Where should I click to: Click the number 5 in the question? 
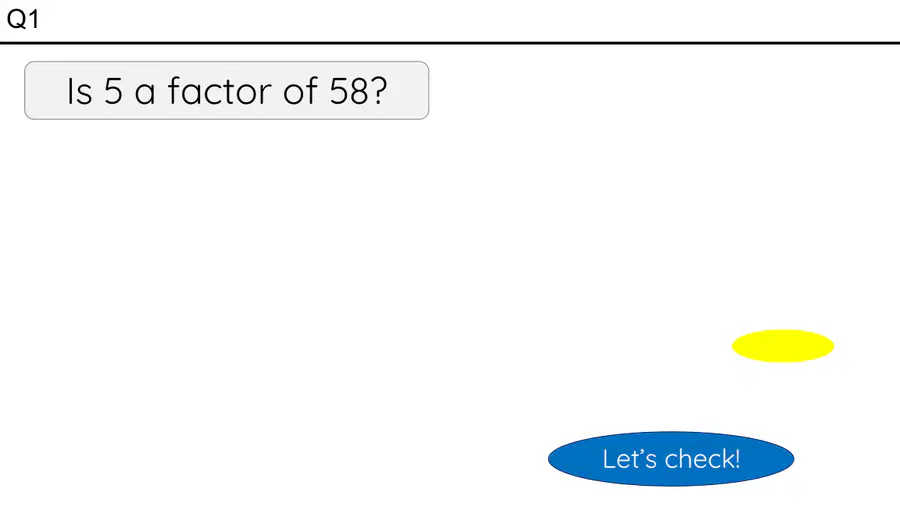[113, 91]
